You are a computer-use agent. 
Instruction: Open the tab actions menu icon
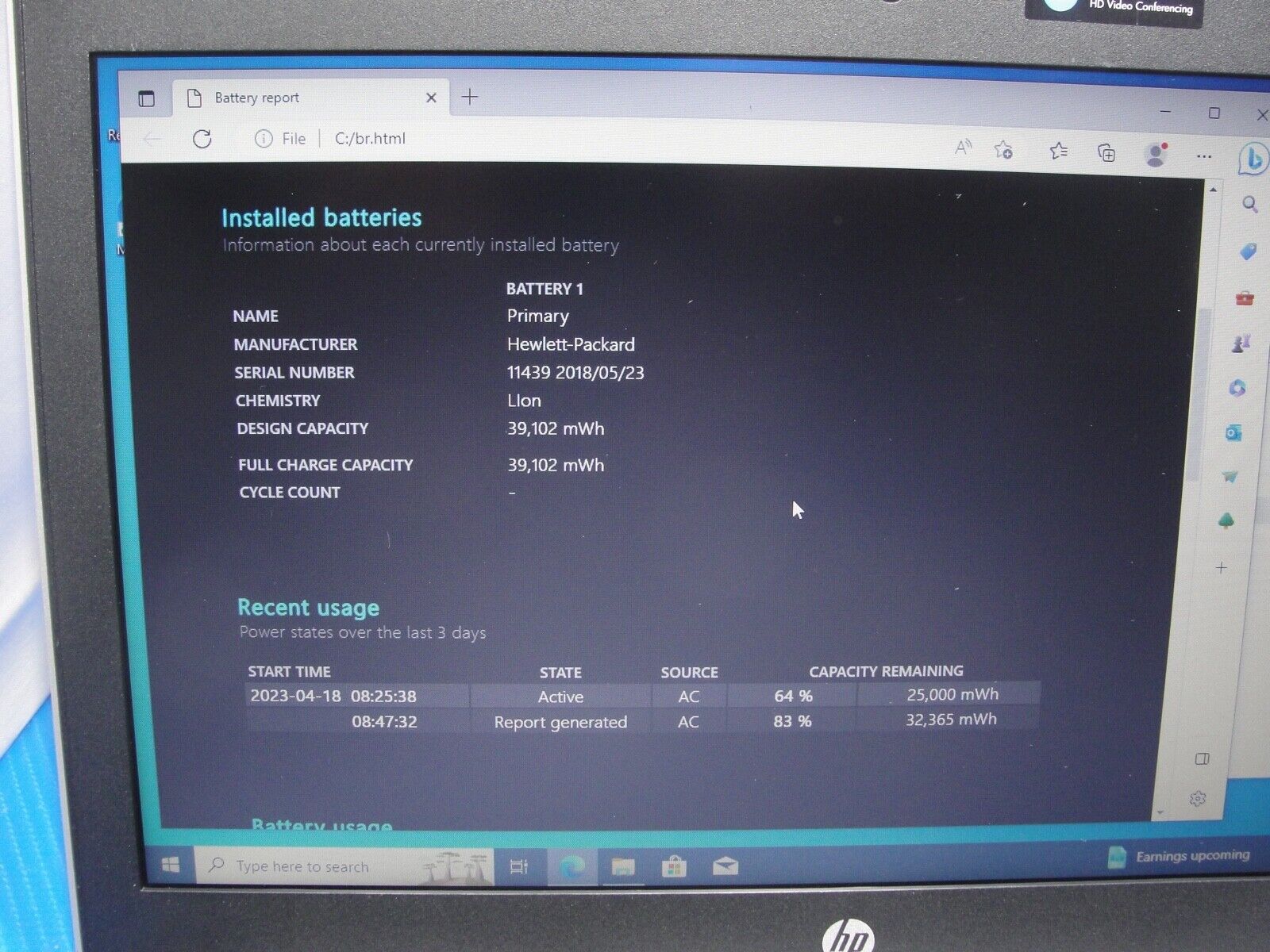point(146,98)
